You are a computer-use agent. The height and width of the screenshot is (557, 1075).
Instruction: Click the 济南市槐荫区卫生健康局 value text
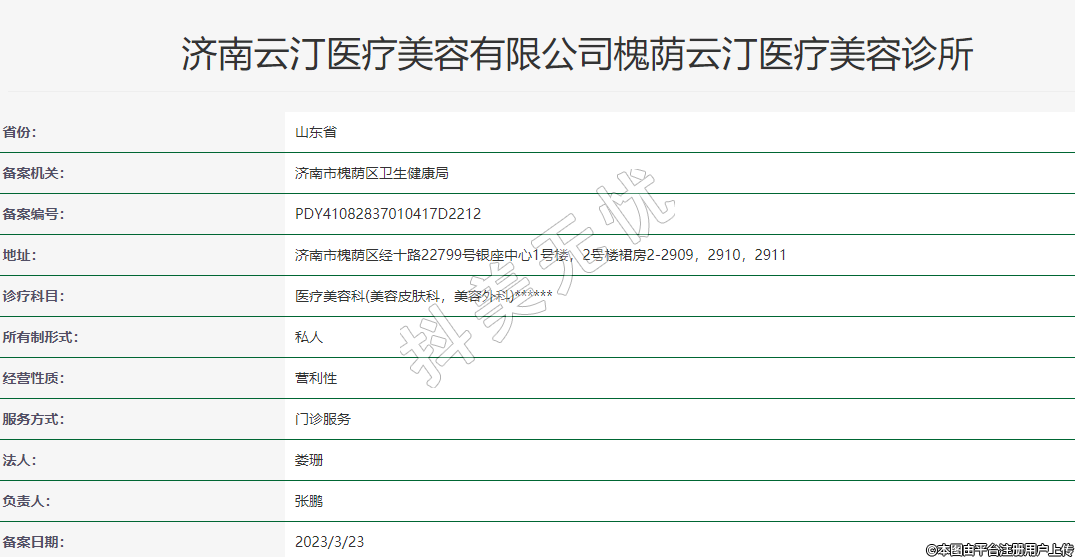pyautogui.click(x=372, y=173)
